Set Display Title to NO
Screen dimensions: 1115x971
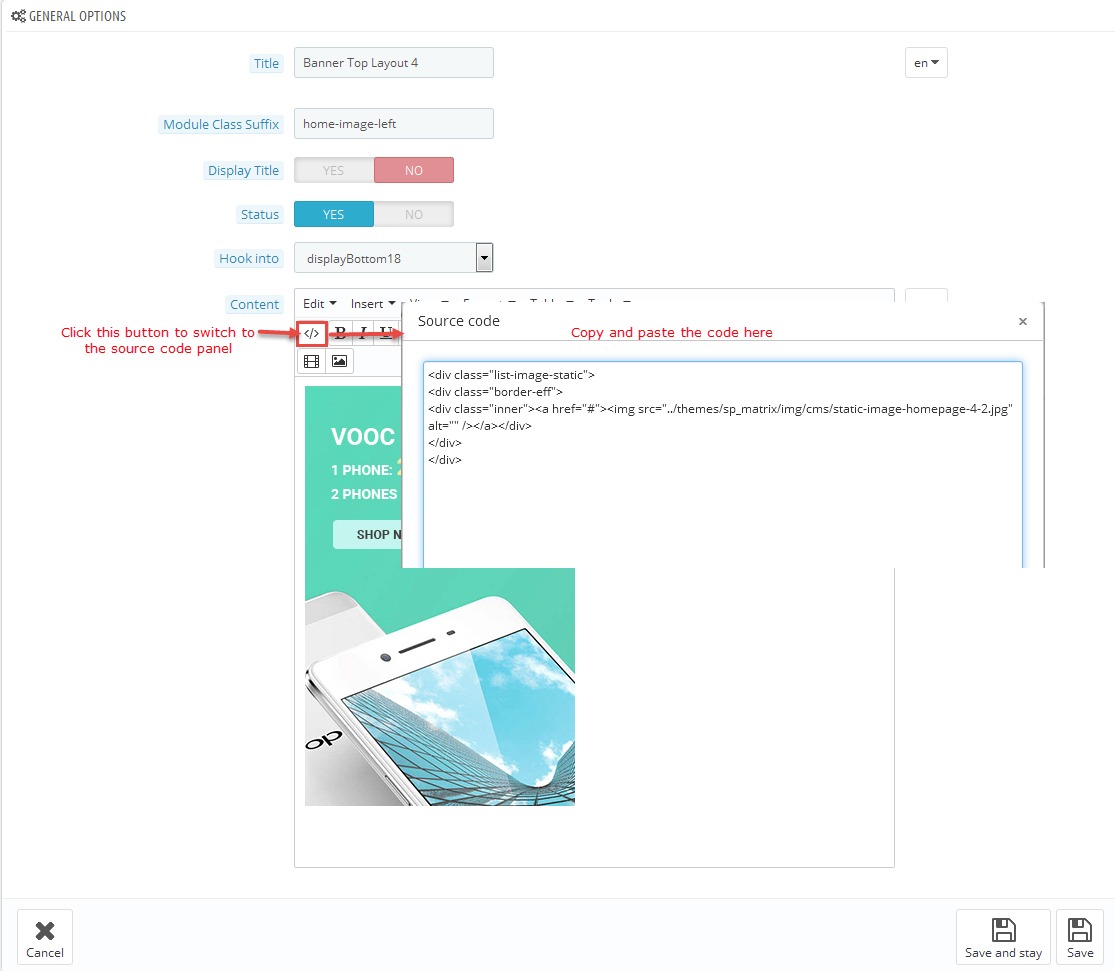pyautogui.click(x=414, y=170)
